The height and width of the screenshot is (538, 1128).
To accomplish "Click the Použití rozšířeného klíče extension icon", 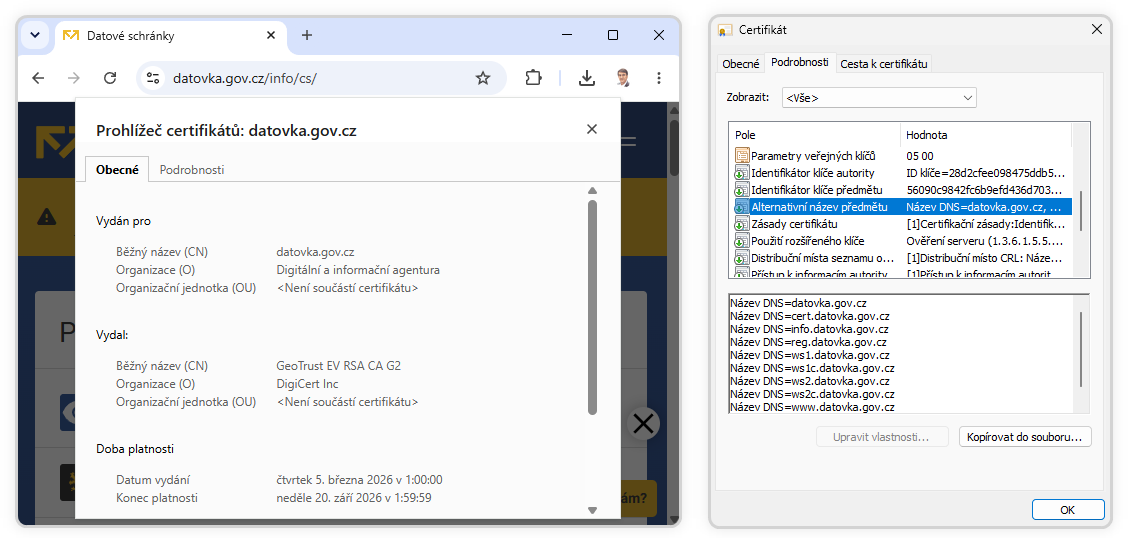I will (x=742, y=241).
